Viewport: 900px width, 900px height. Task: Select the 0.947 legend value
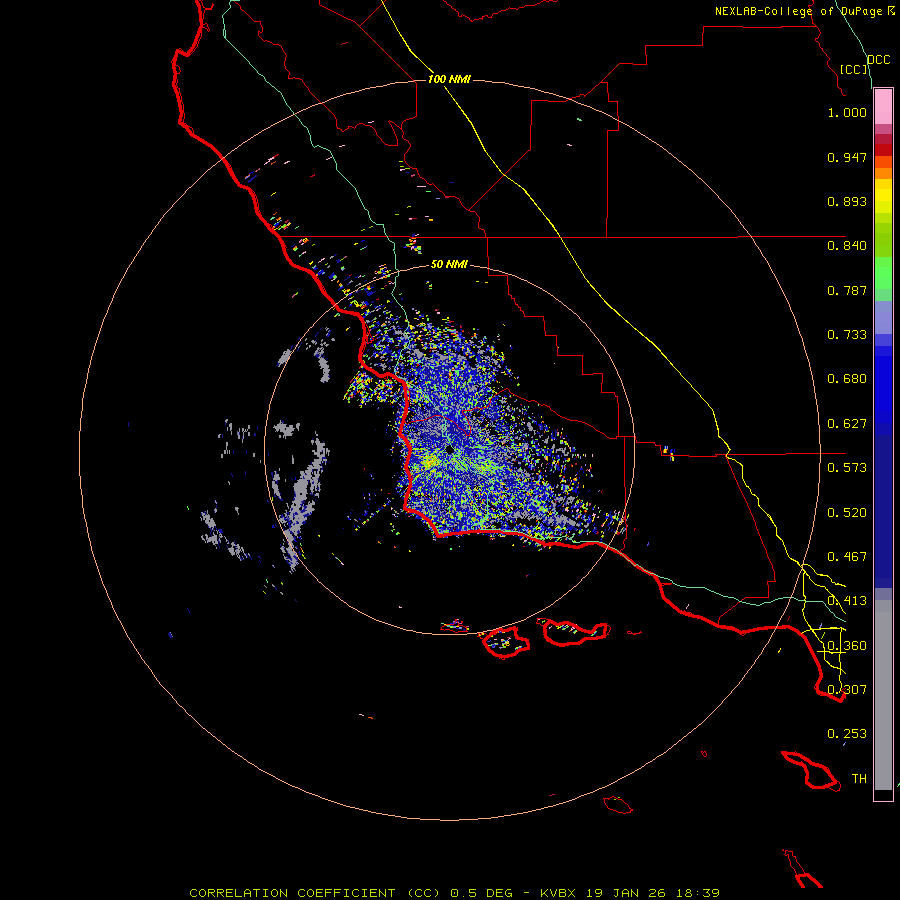point(847,157)
